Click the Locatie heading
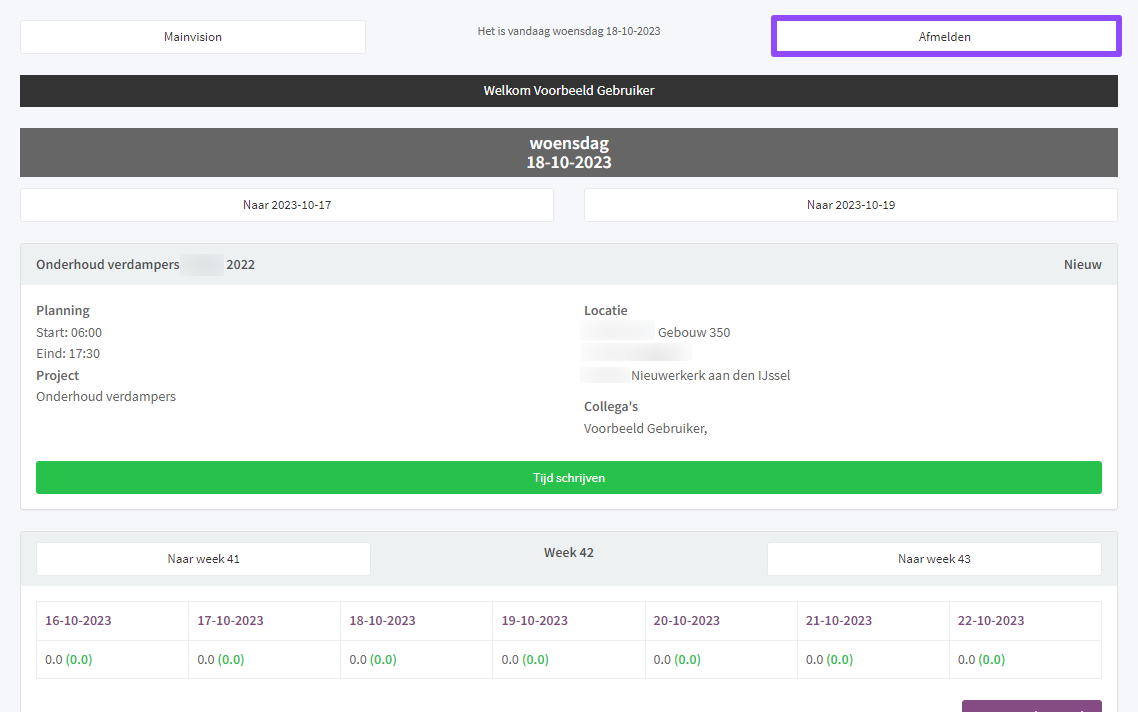This screenshot has width=1138, height=712. pyautogui.click(x=605, y=311)
